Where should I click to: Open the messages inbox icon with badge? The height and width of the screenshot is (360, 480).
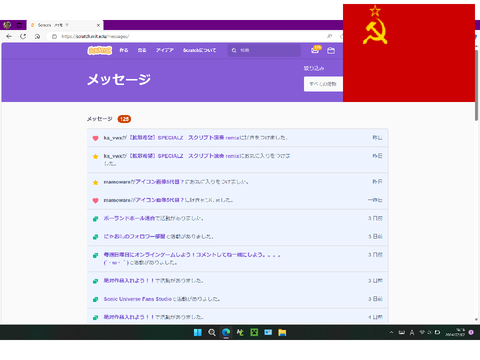[x=315, y=50]
